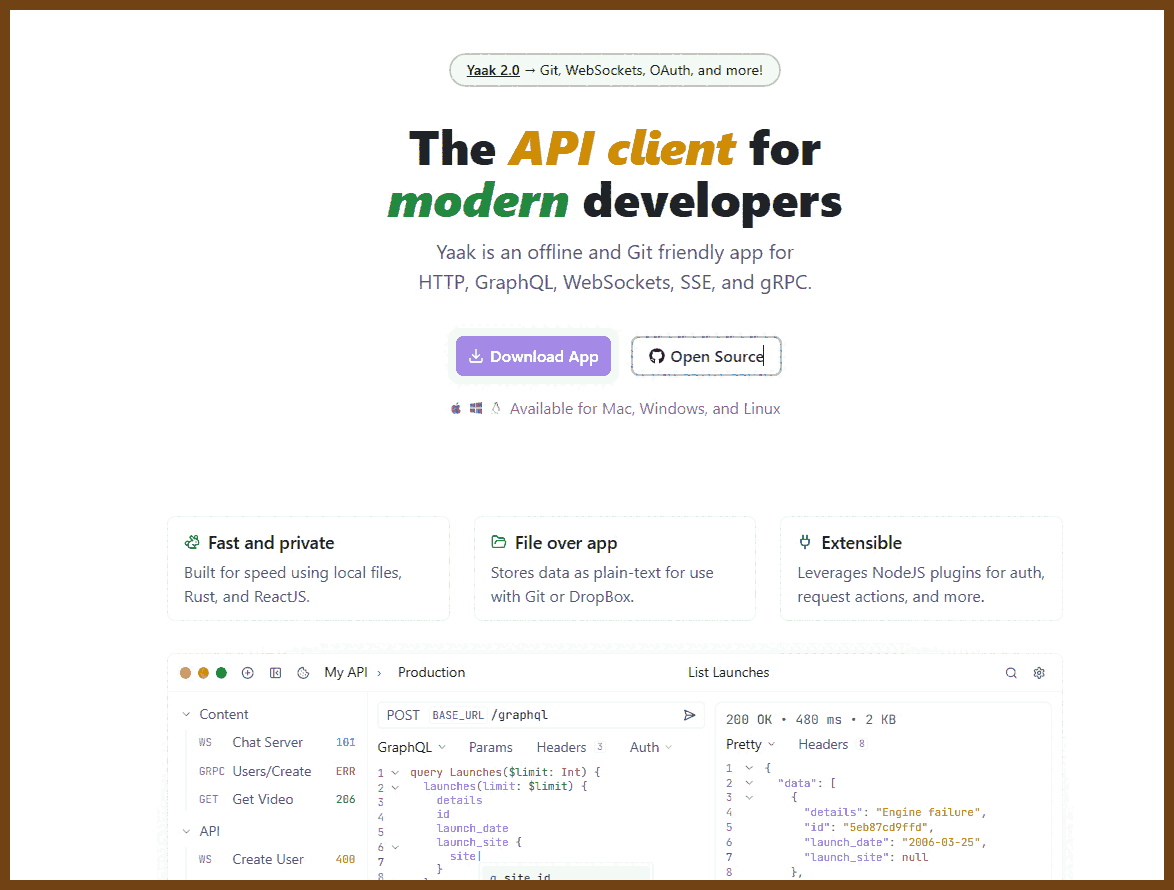Image resolution: width=1174 pixels, height=890 pixels.
Task: Click the 206 status badge on Get Video
Action: [346, 799]
